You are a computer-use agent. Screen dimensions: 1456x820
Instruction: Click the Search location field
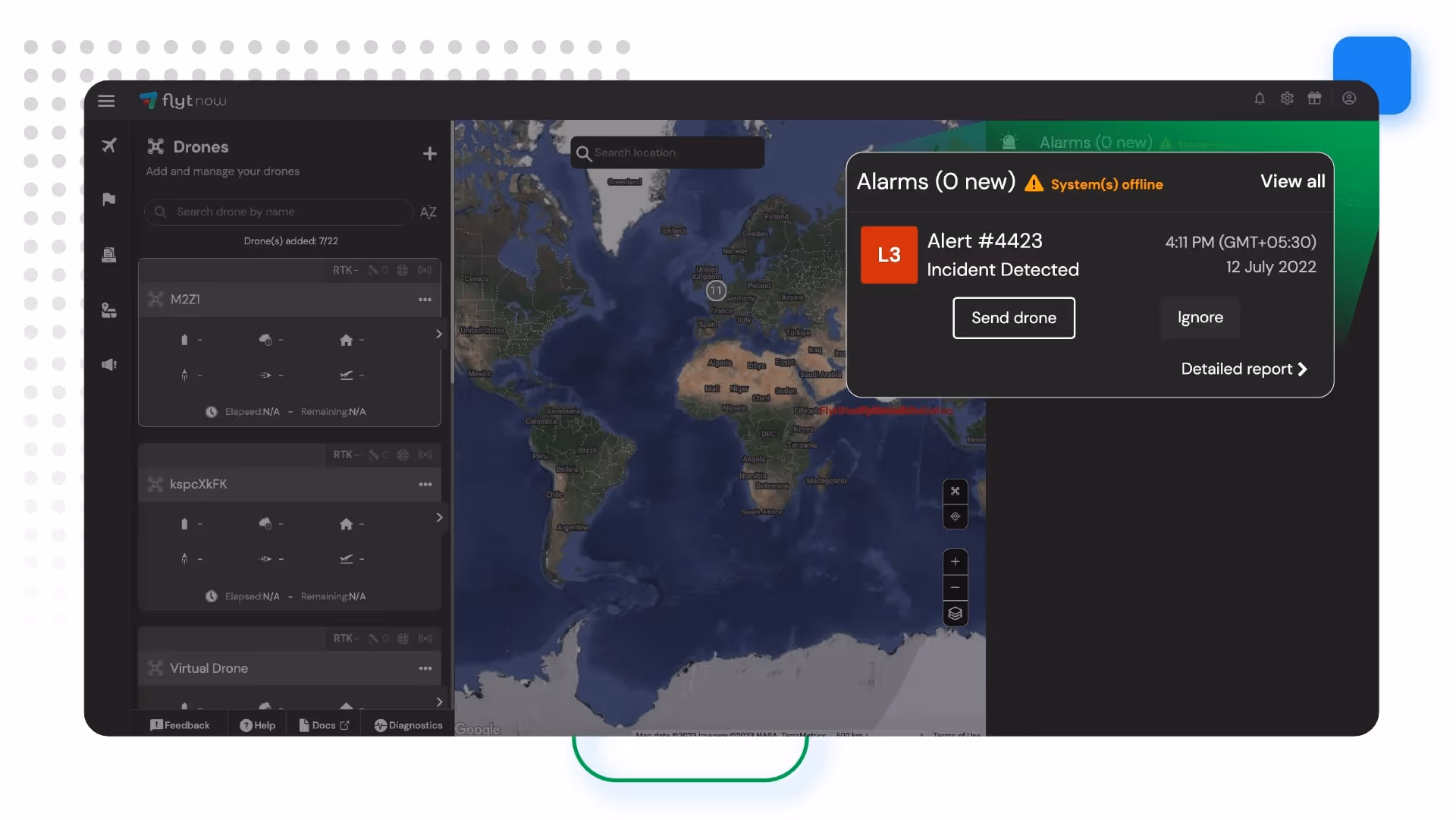[x=667, y=153]
